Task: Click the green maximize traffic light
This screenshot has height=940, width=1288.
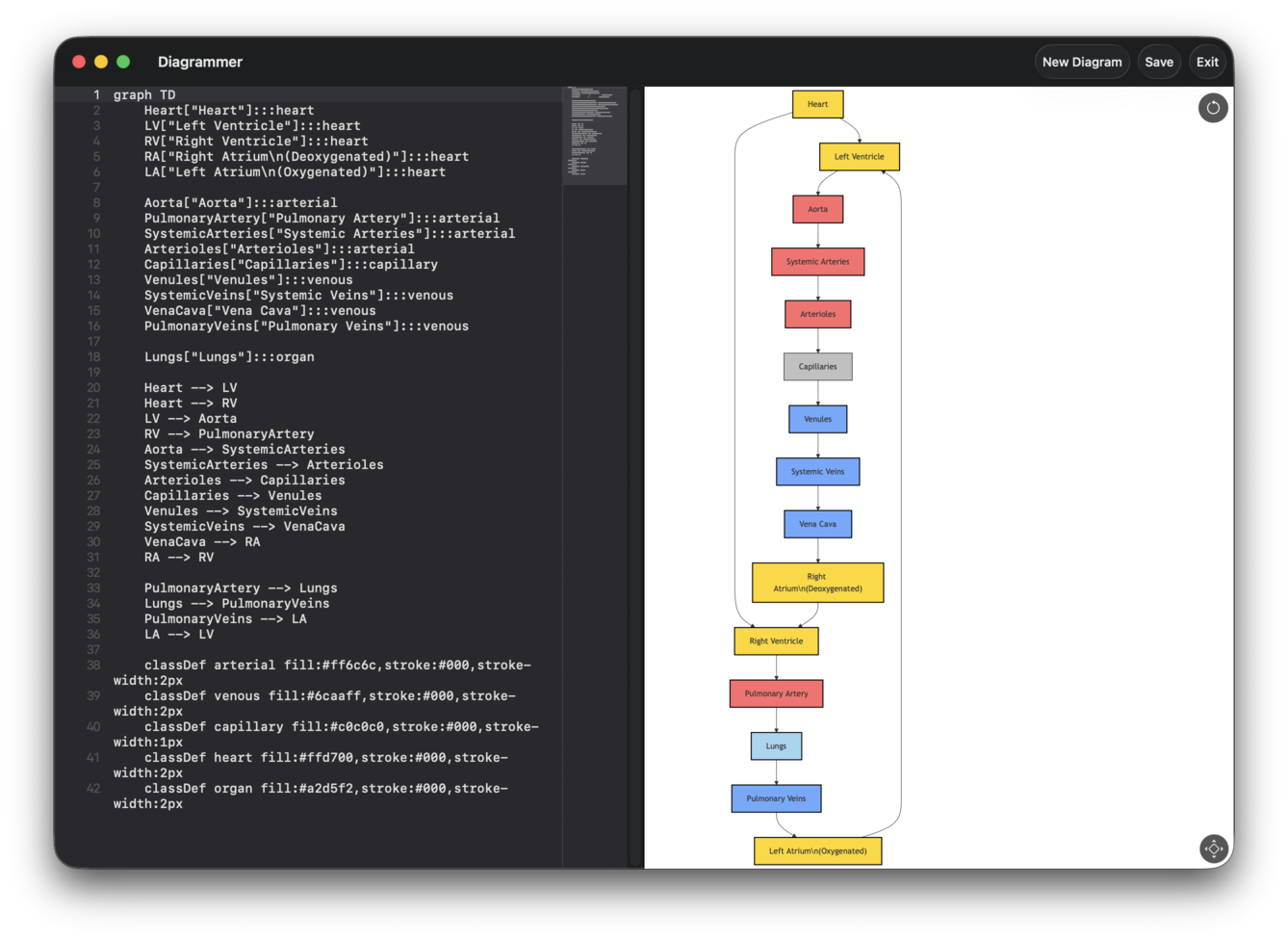Action: [122, 61]
